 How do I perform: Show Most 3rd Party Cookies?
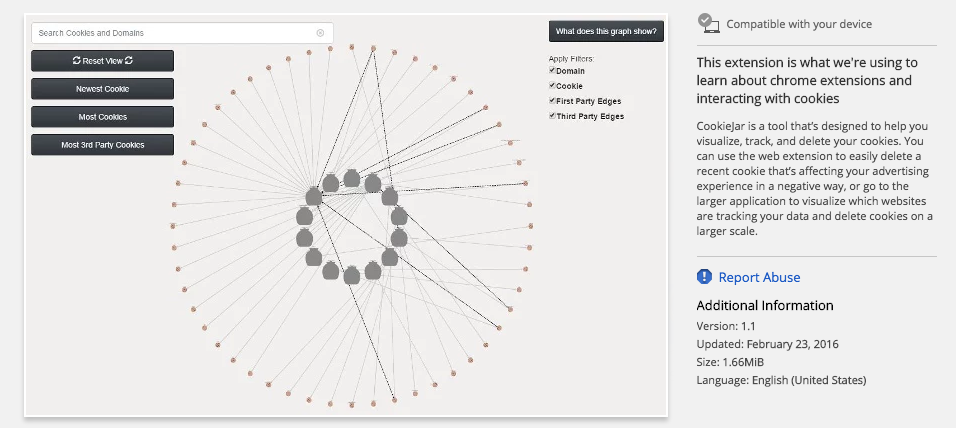(102, 145)
